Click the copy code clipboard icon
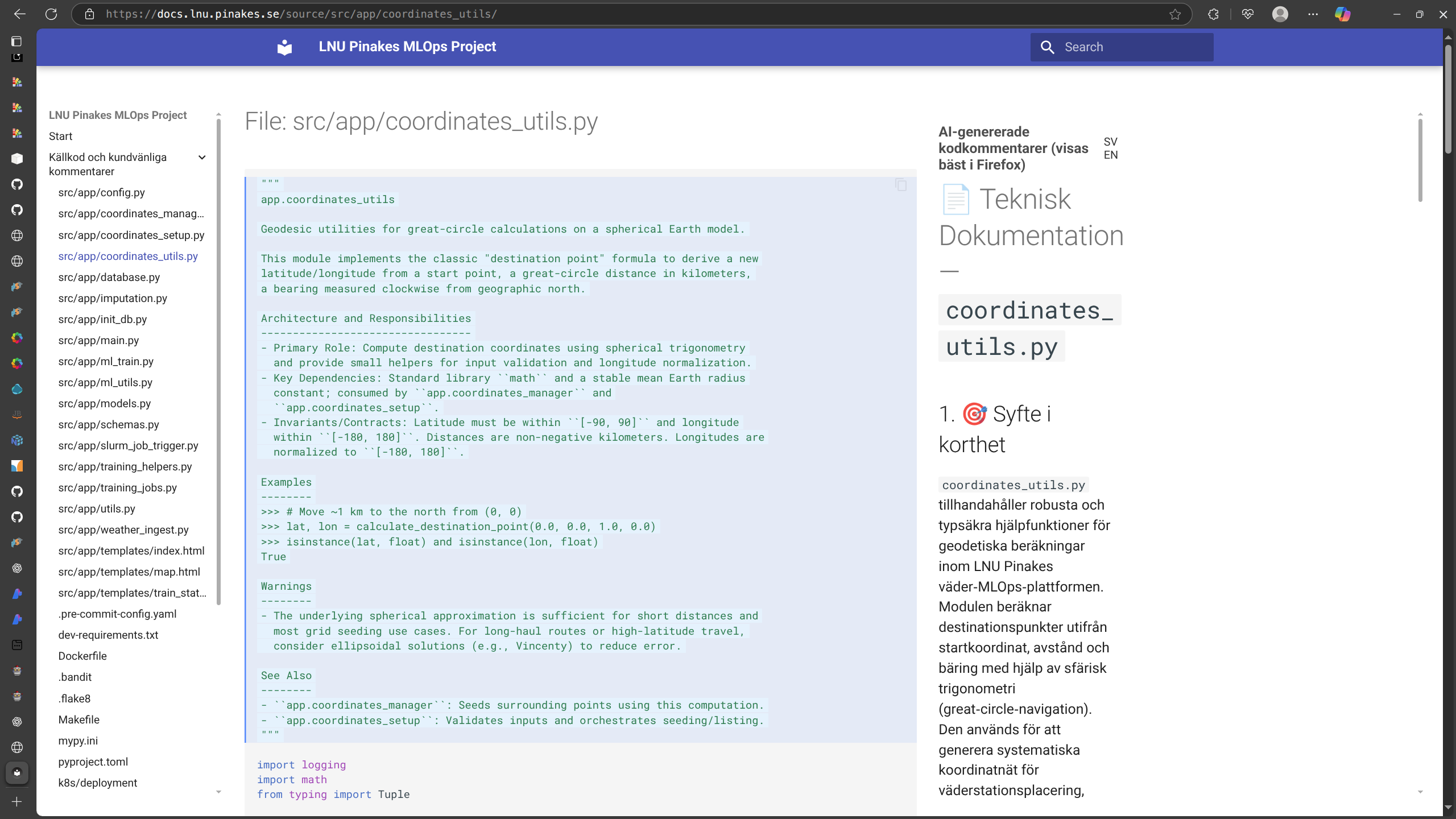 pos(901,185)
